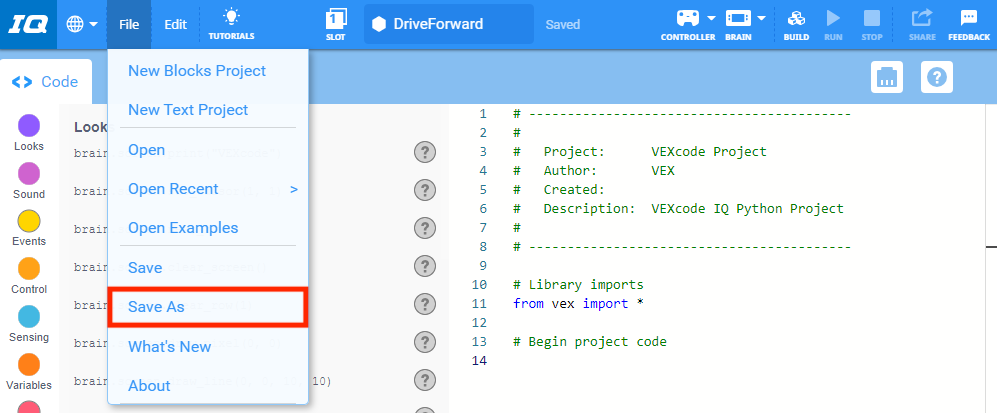Open the monitor console icon

886,78
